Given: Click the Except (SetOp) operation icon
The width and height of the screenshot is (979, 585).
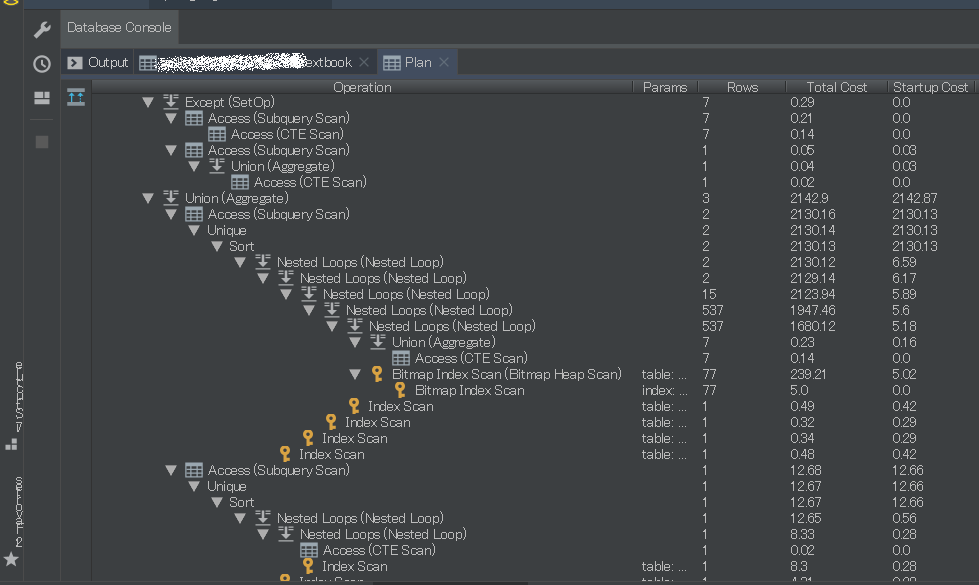Looking at the screenshot, I should 170,102.
